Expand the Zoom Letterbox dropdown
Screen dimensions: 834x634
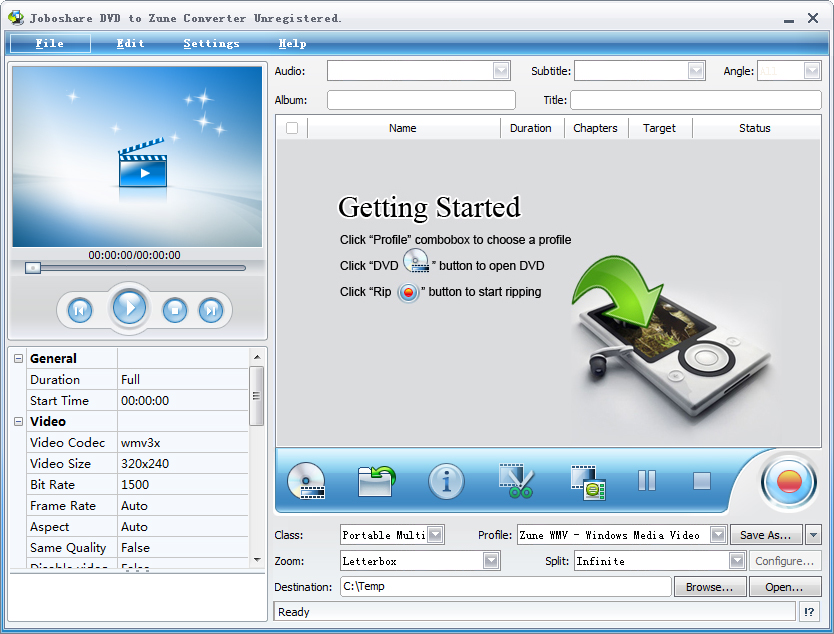coord(491,561)
